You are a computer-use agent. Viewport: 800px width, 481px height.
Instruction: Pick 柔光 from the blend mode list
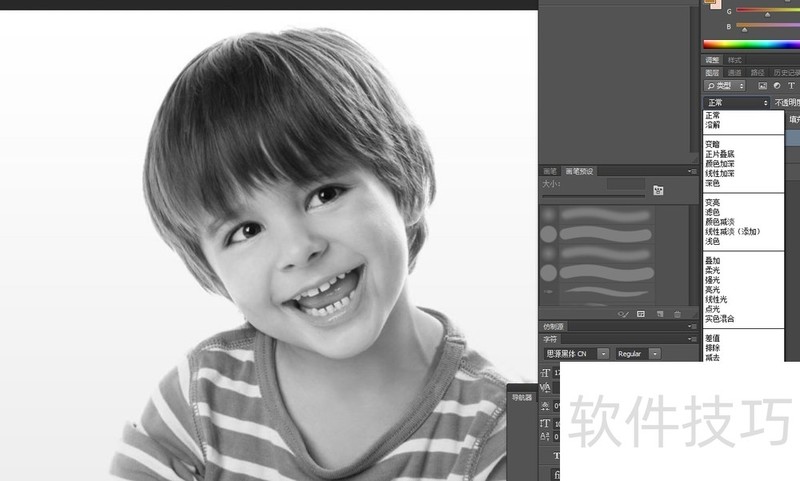tap(712, 270)
